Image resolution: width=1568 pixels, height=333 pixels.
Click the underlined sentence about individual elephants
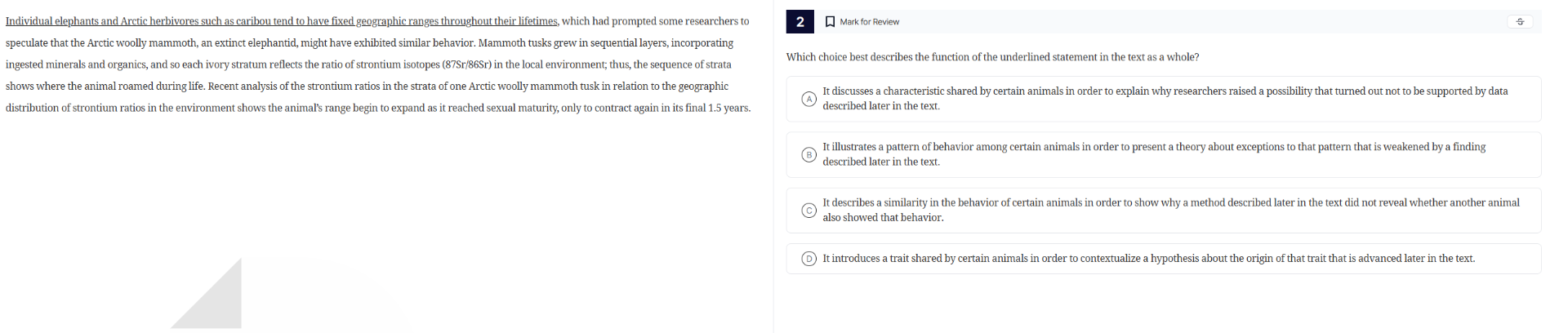tap(282, 21)
